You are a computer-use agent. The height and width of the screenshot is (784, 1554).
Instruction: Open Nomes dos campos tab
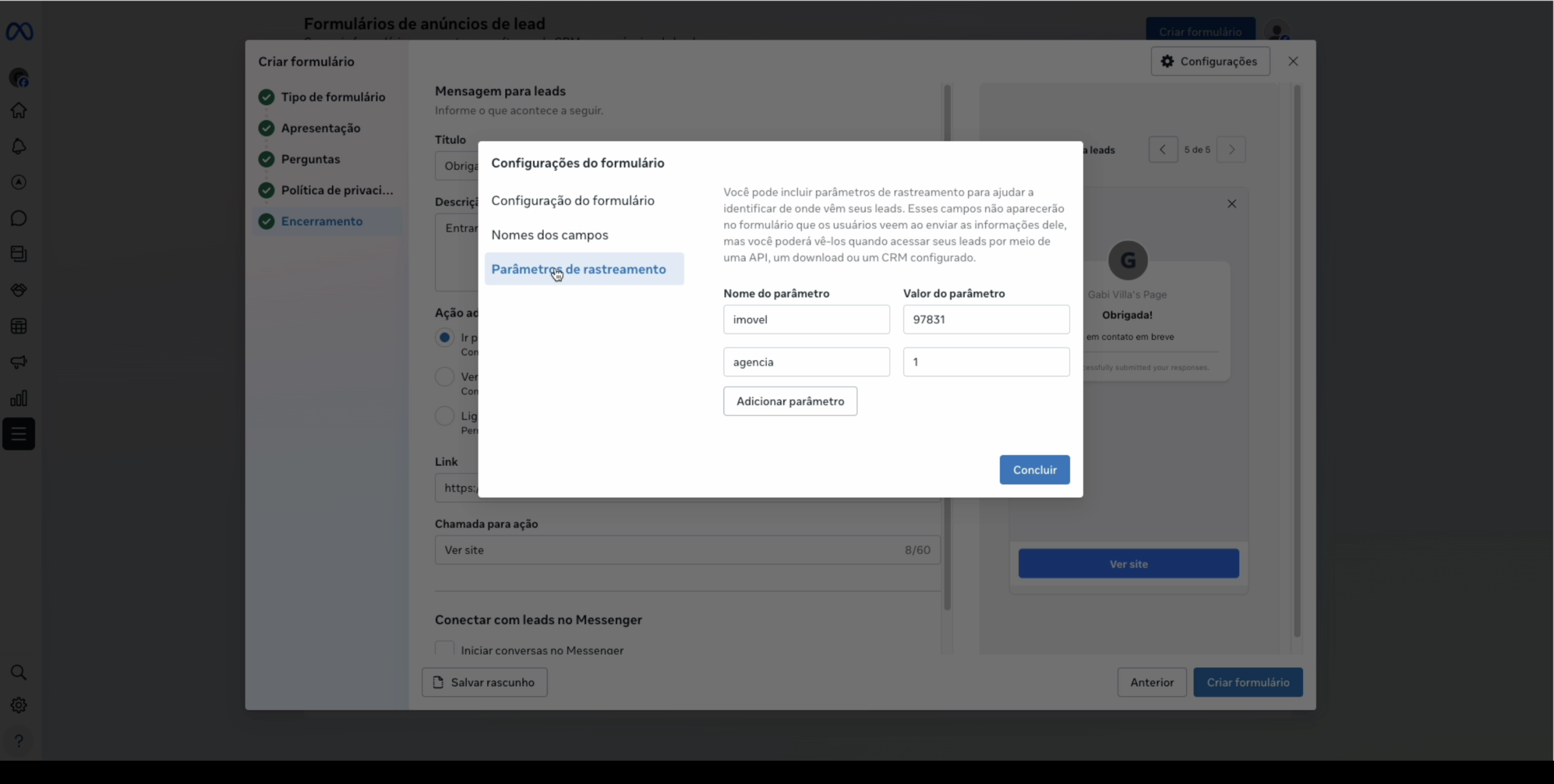pyautogui.click(x=549, y=235)
